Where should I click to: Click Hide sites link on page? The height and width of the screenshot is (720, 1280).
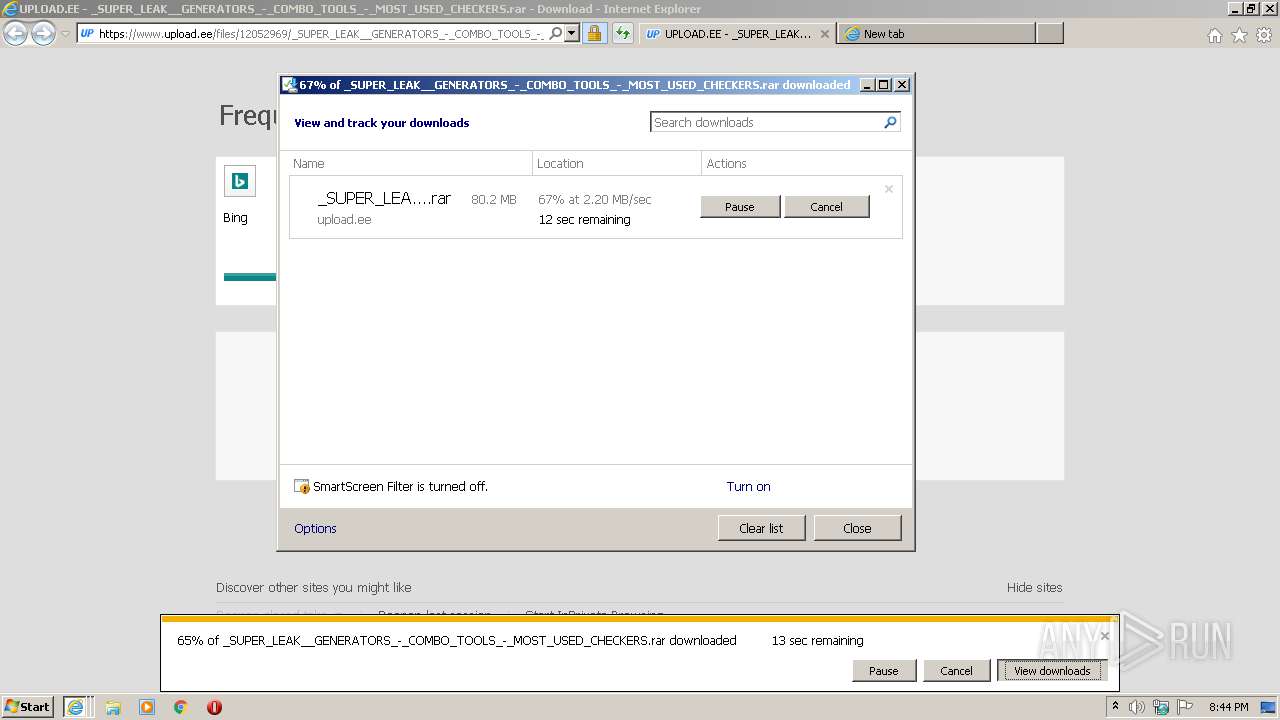pos(1034,587)
